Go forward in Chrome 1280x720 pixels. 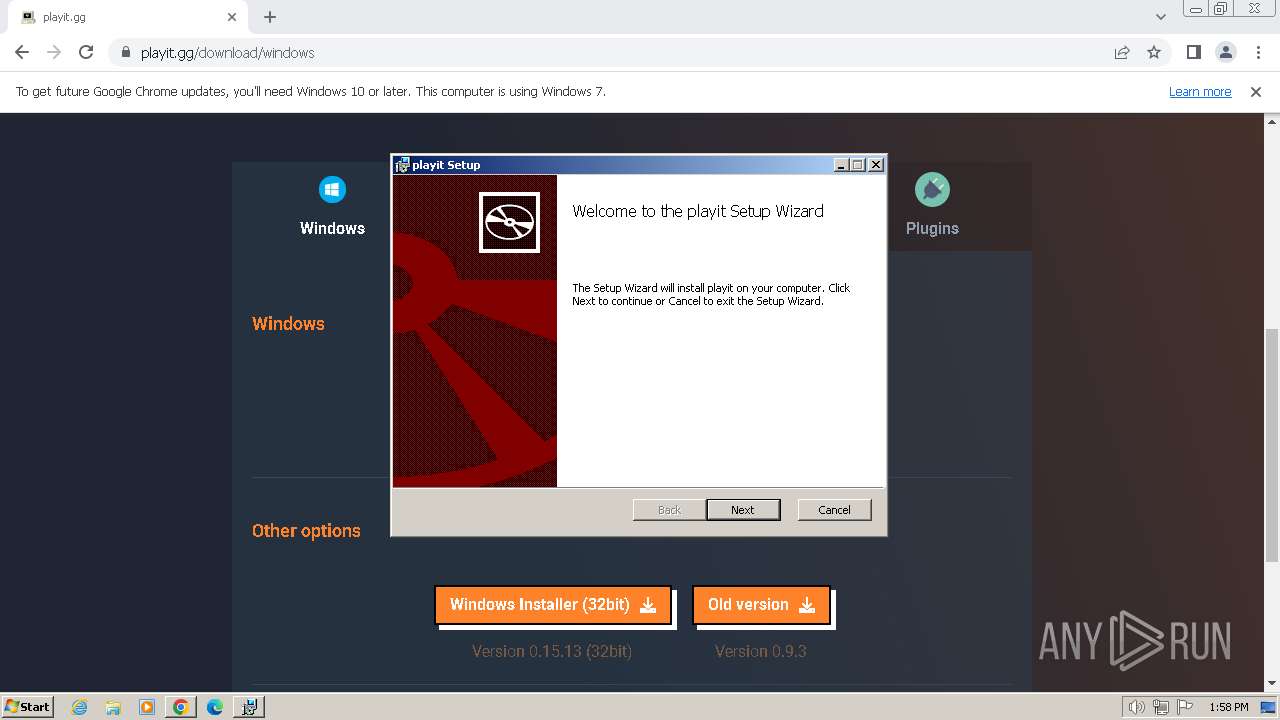coord(54,53)
